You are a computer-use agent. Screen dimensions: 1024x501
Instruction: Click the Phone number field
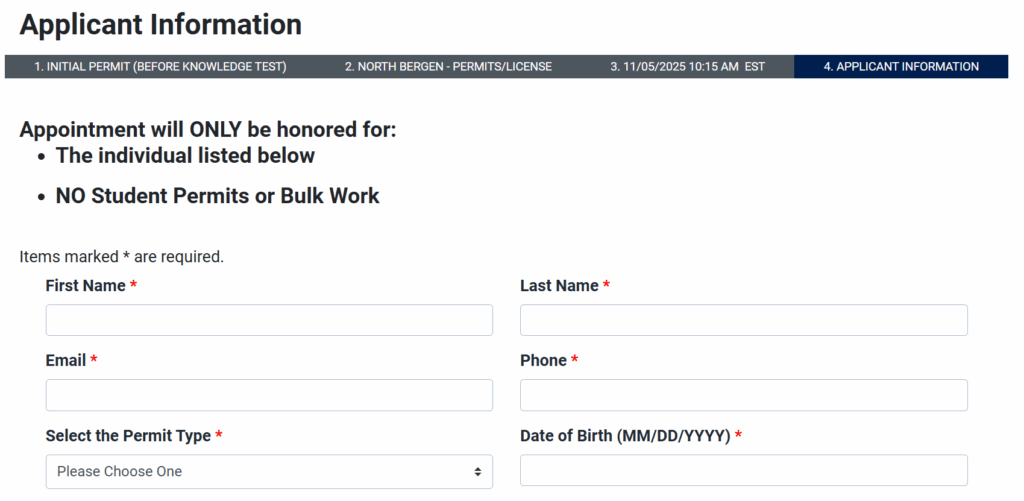[743, 395]
